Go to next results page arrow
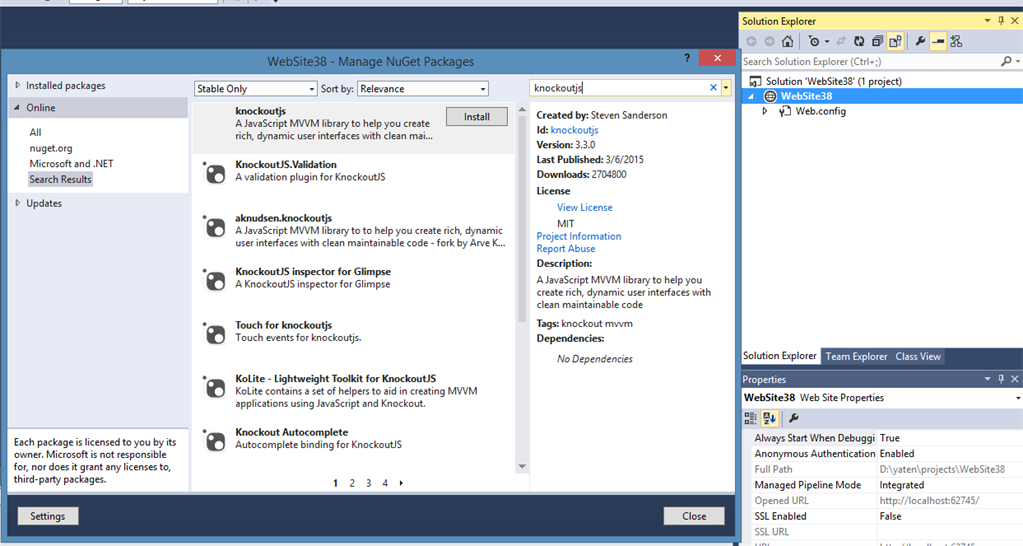The height and width of the screenshot is (546, 1023). [401, 483]
